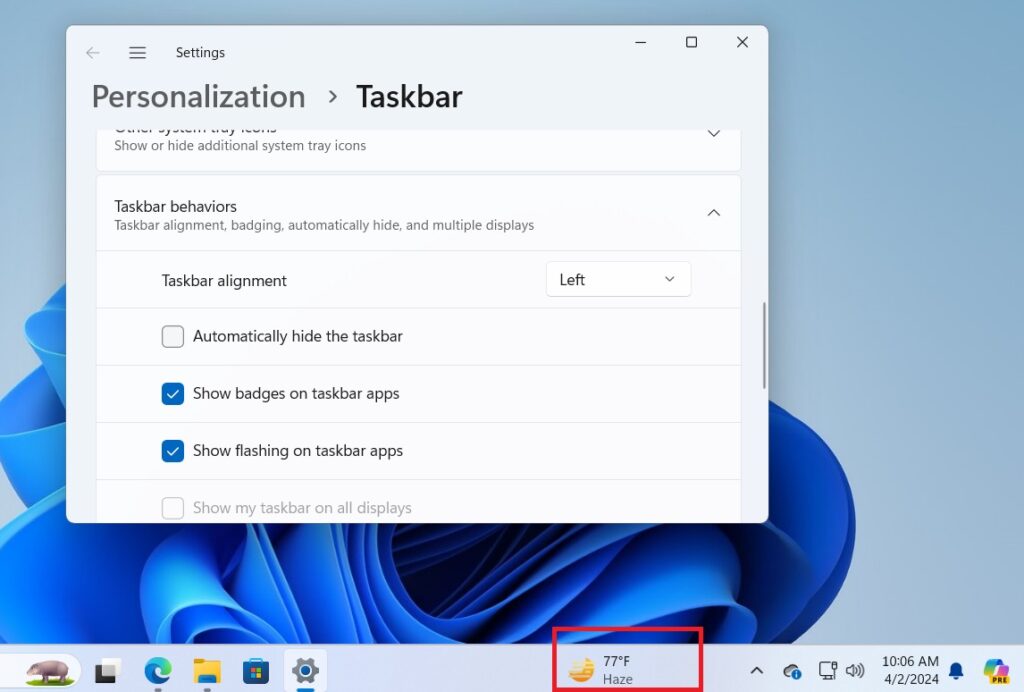Collapse the Taskbar behaviors section
The height and width of the screenshot is (692, 1024).
[714, 212]
